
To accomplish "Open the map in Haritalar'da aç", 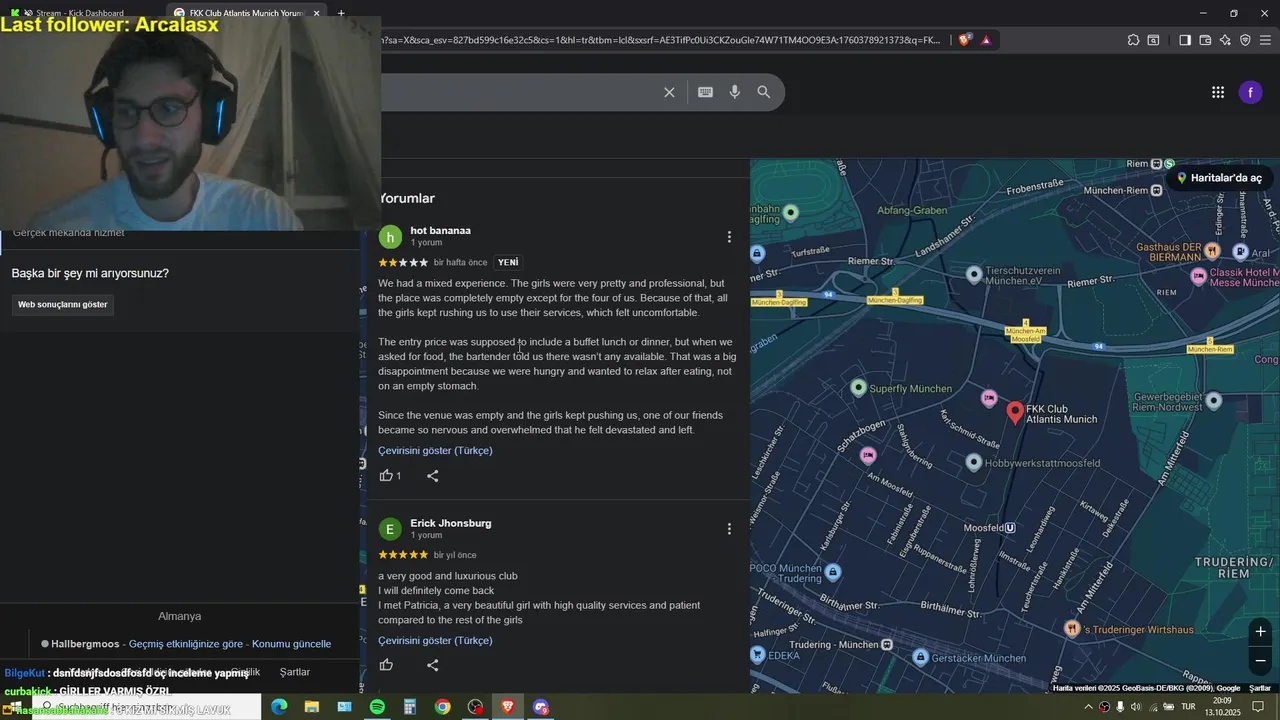I will pos(1218,178).
